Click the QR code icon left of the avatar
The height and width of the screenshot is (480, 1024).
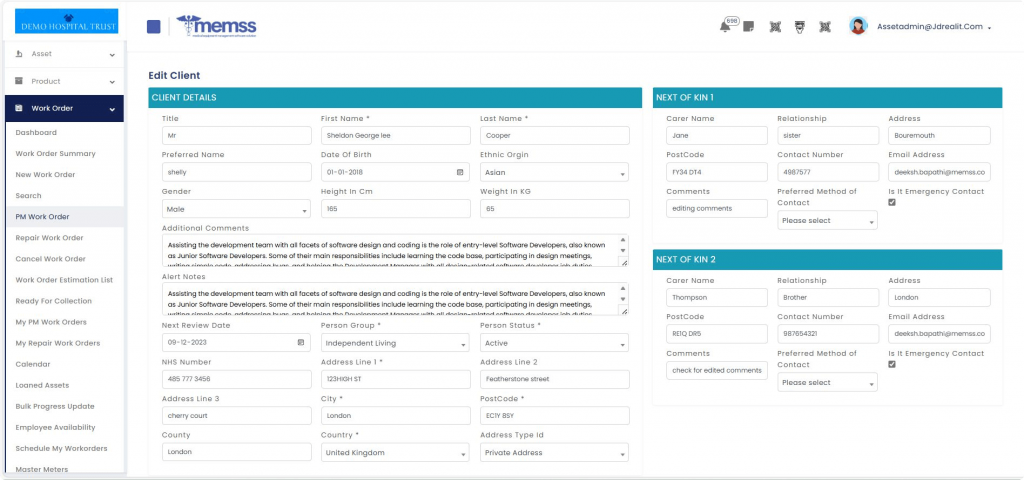pos(825,27)
